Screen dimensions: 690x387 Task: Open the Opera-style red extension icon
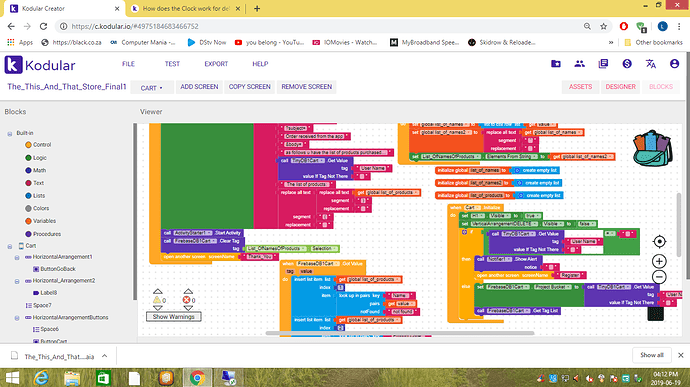(624, 26)
